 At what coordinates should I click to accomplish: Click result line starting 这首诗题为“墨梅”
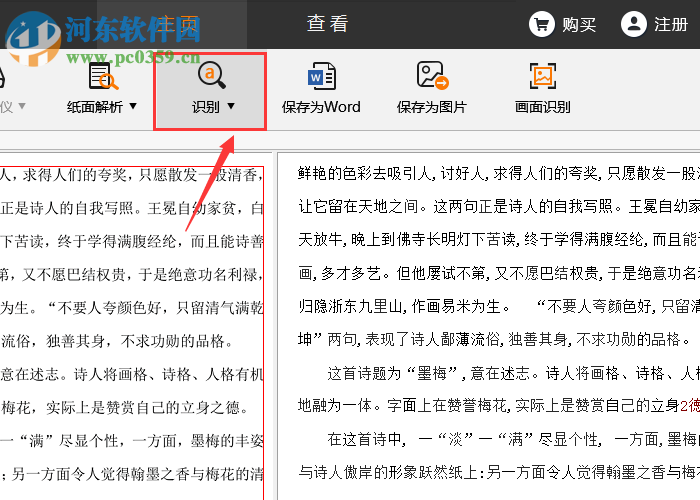(x=513, y=373)
